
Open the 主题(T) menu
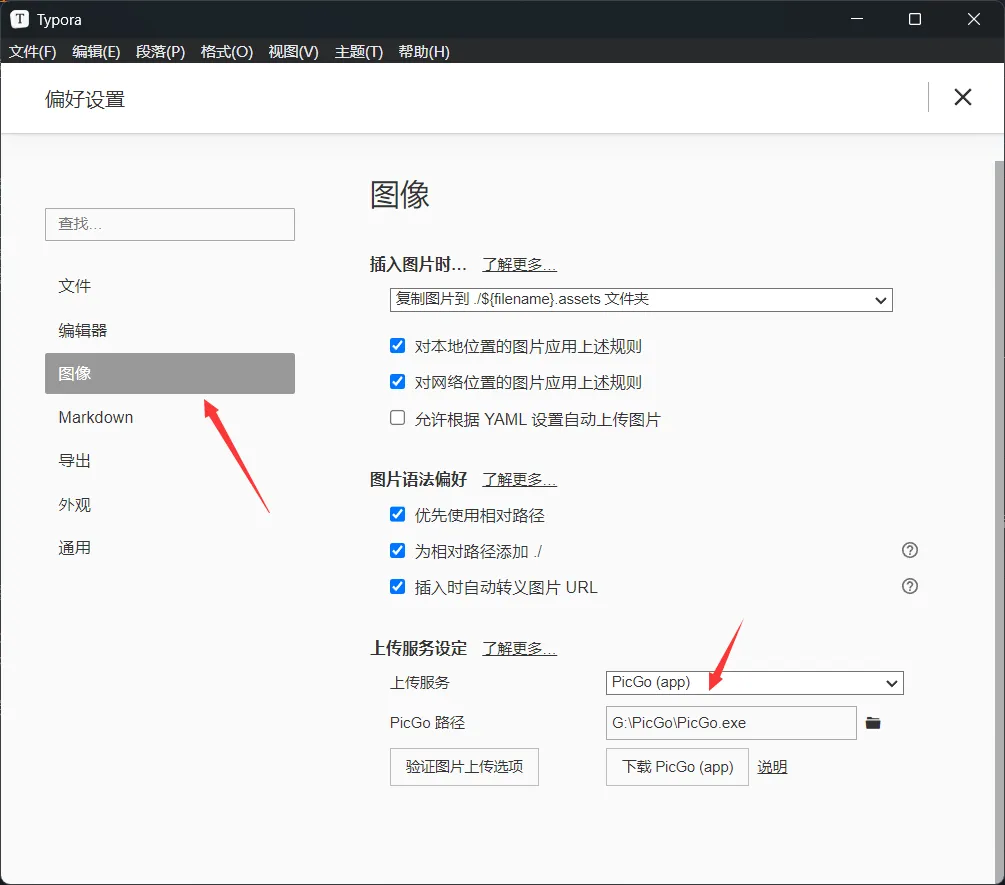coord(358,51)
